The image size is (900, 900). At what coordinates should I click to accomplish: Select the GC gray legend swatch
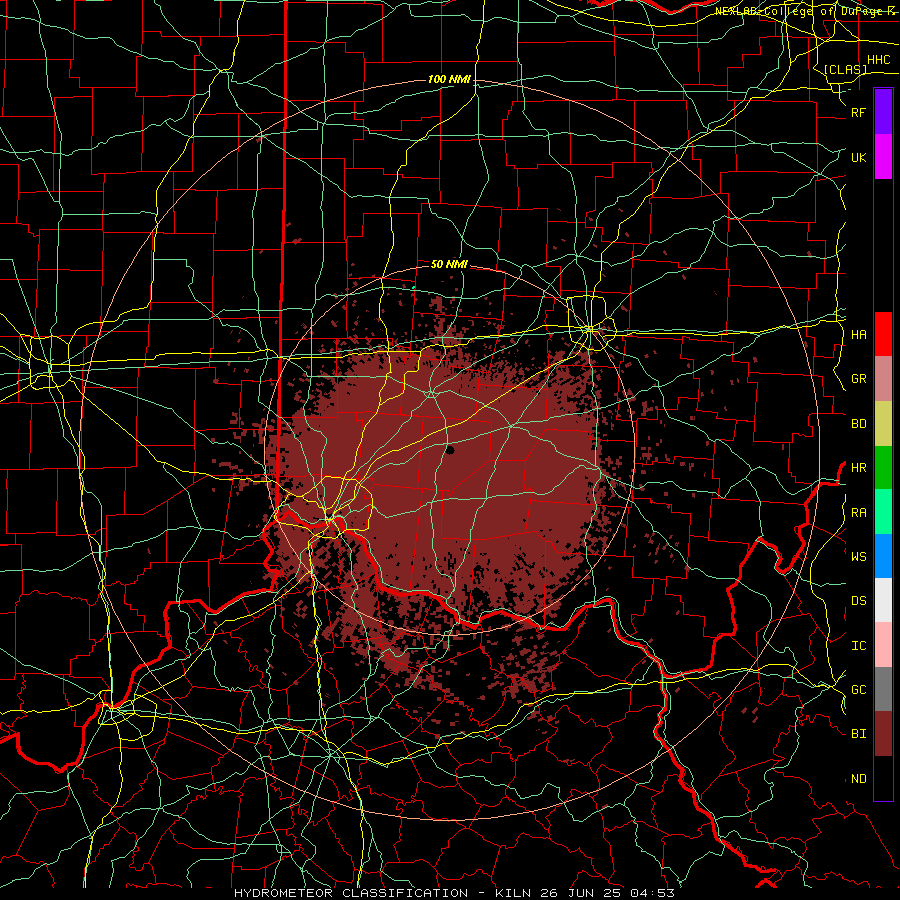pos(883,689)
